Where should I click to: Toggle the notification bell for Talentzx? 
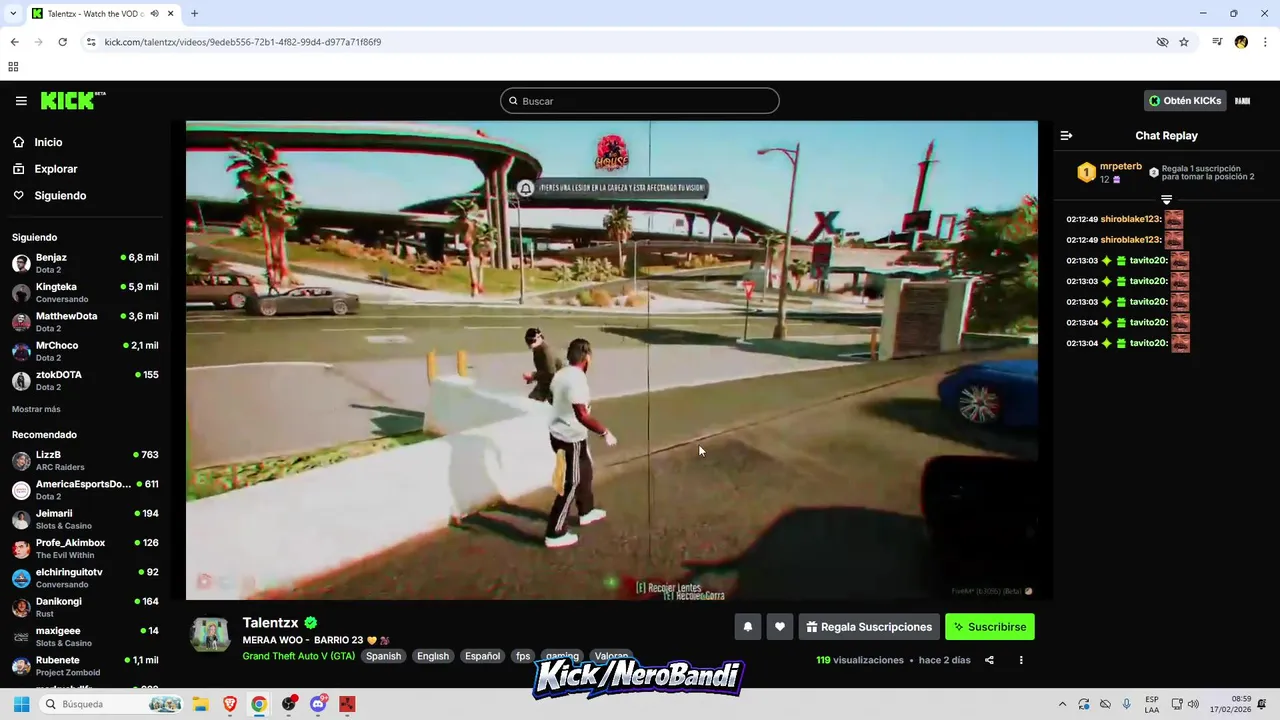click(x=747, y=627)
